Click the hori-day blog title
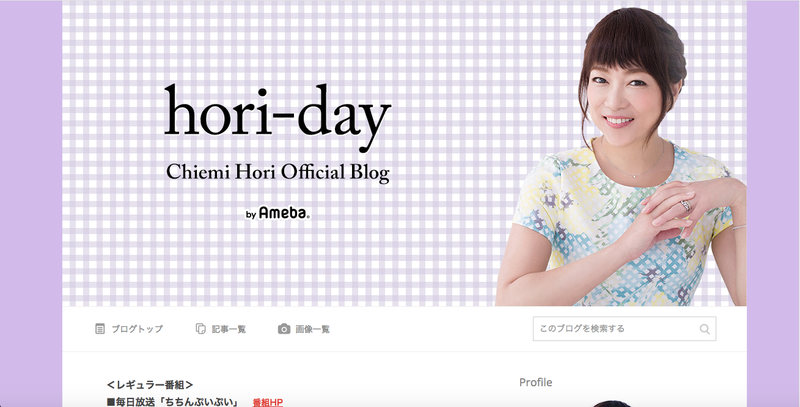The image size is (800, 407). tap(278, 117)
